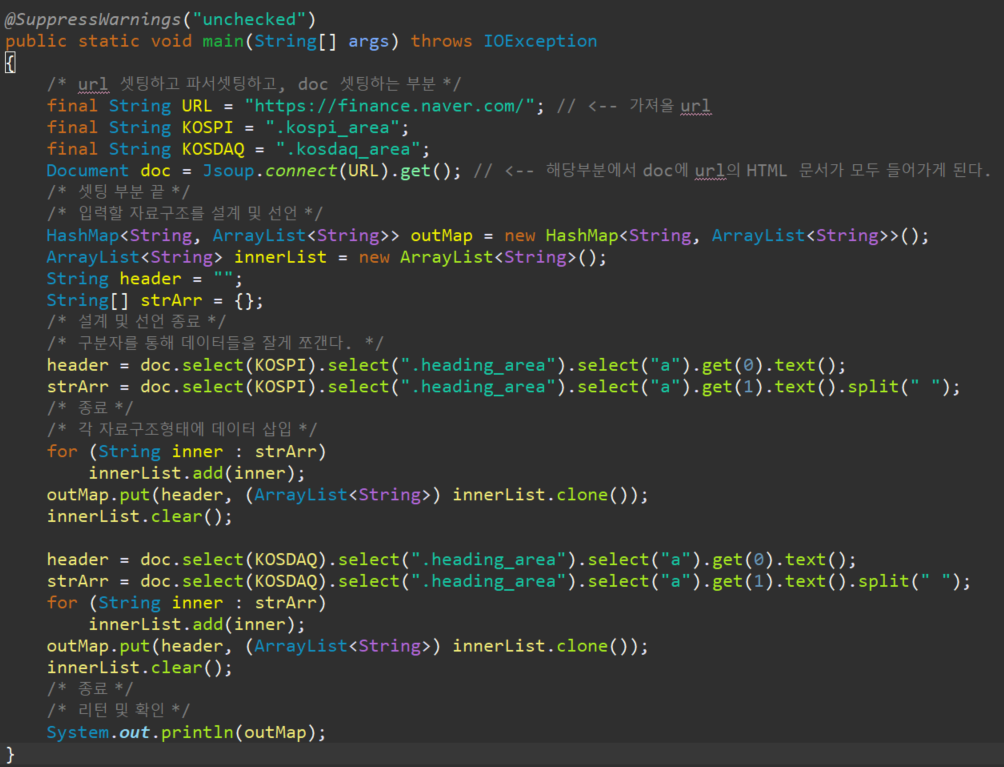Image resolution: width=1004 pixels, height=767 pixels.
Task: Click the comment '/* 구분자를 통해 데이터들을 잘게 쪼갠다. */'
Action: [x=215, y=343]
